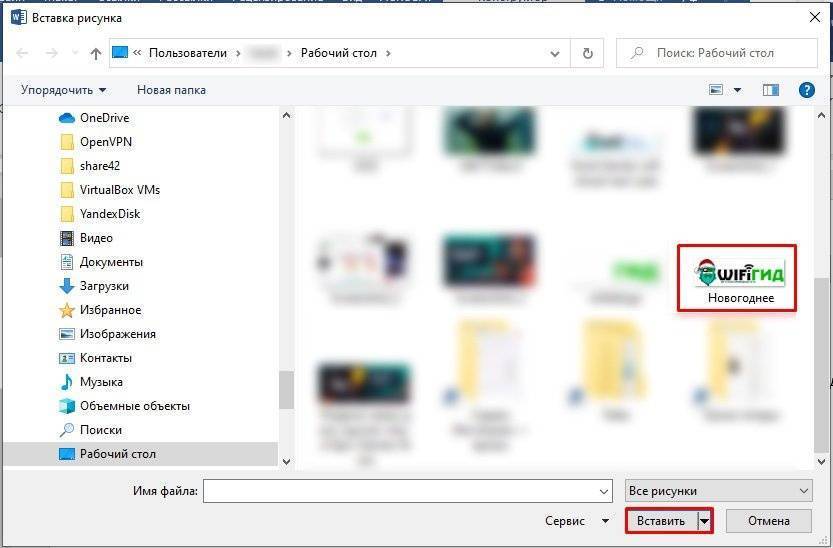Click the Вставить button
Viewport: 833px width, 548px height.
coord(661,521)
